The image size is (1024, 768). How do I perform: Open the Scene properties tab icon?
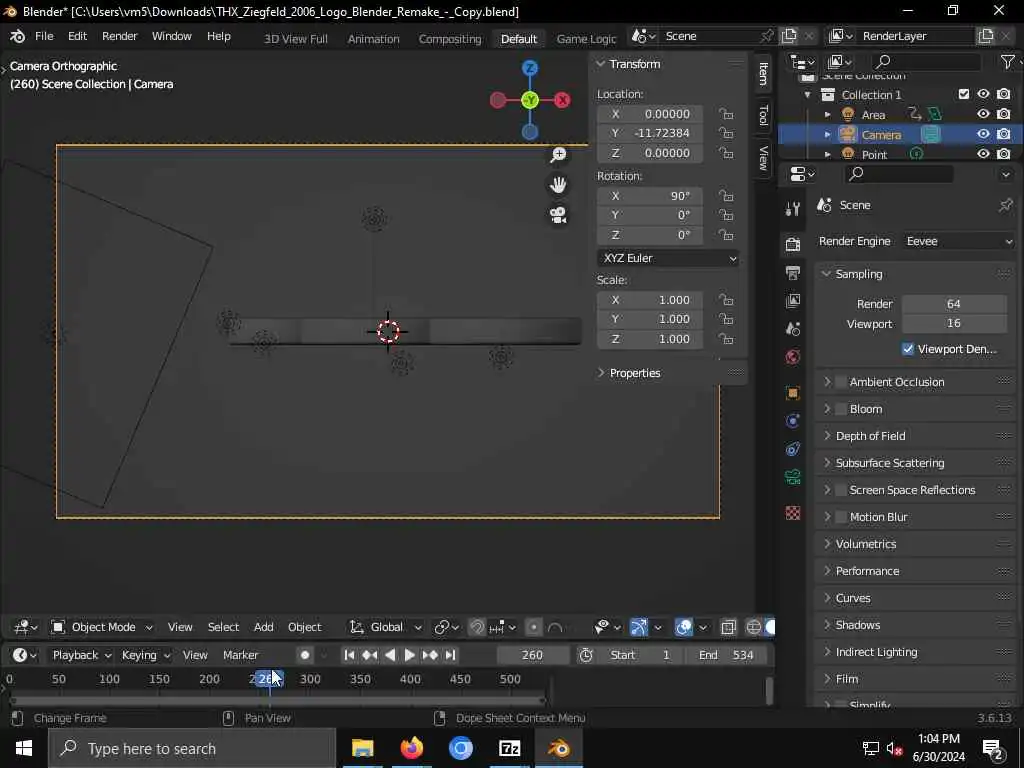pyautogui.click(x=793, y=328)
